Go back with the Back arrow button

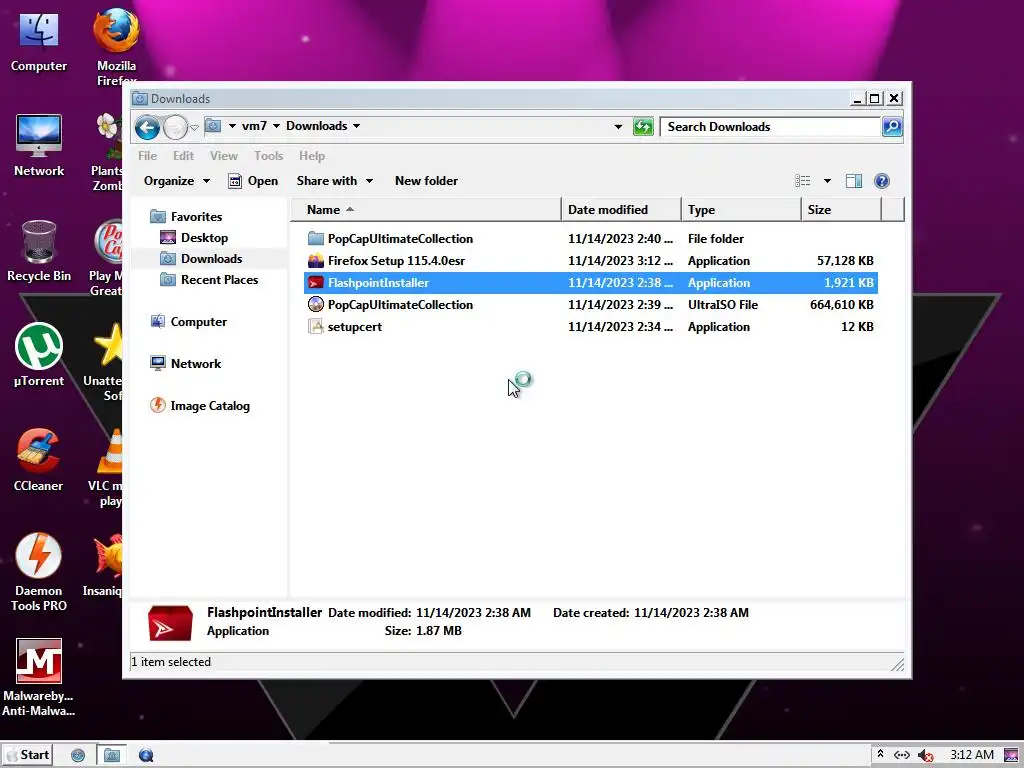point(148,127)
